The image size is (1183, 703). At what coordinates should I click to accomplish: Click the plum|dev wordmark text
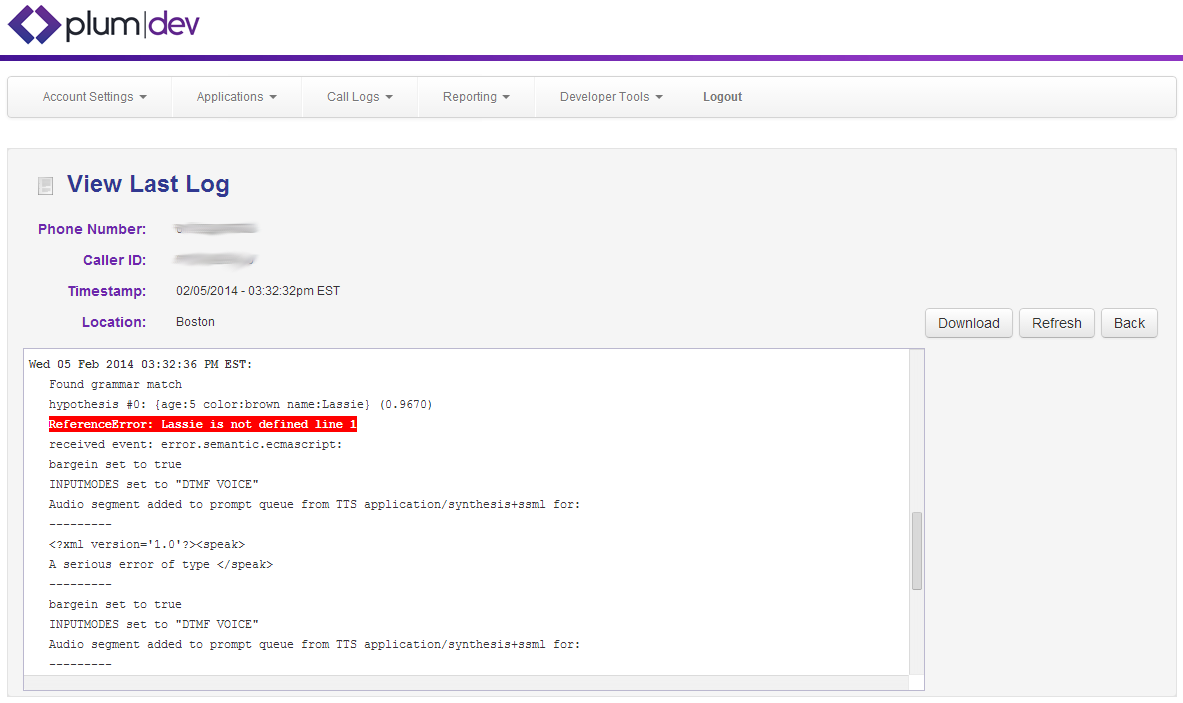132,25
